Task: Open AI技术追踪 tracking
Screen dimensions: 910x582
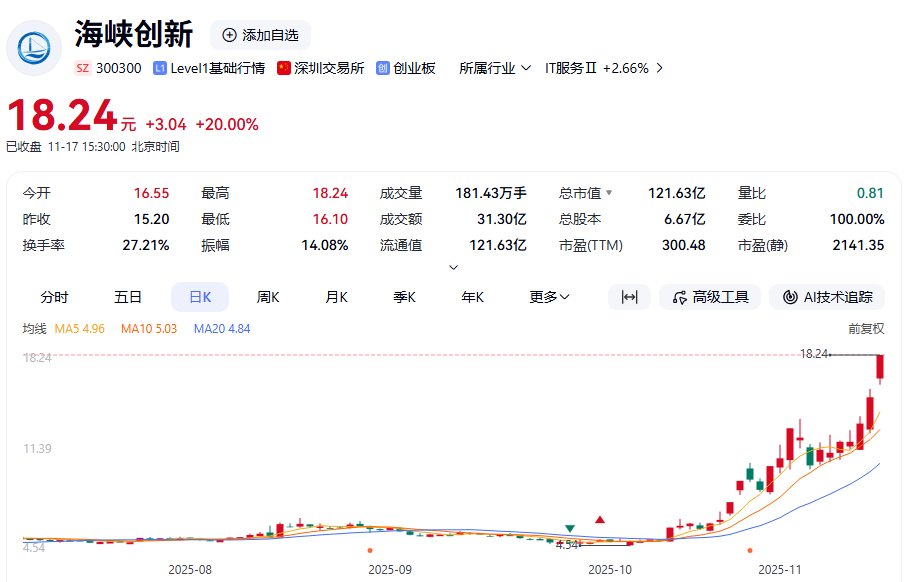Action: pyautogui.click(x=828, y=297)
